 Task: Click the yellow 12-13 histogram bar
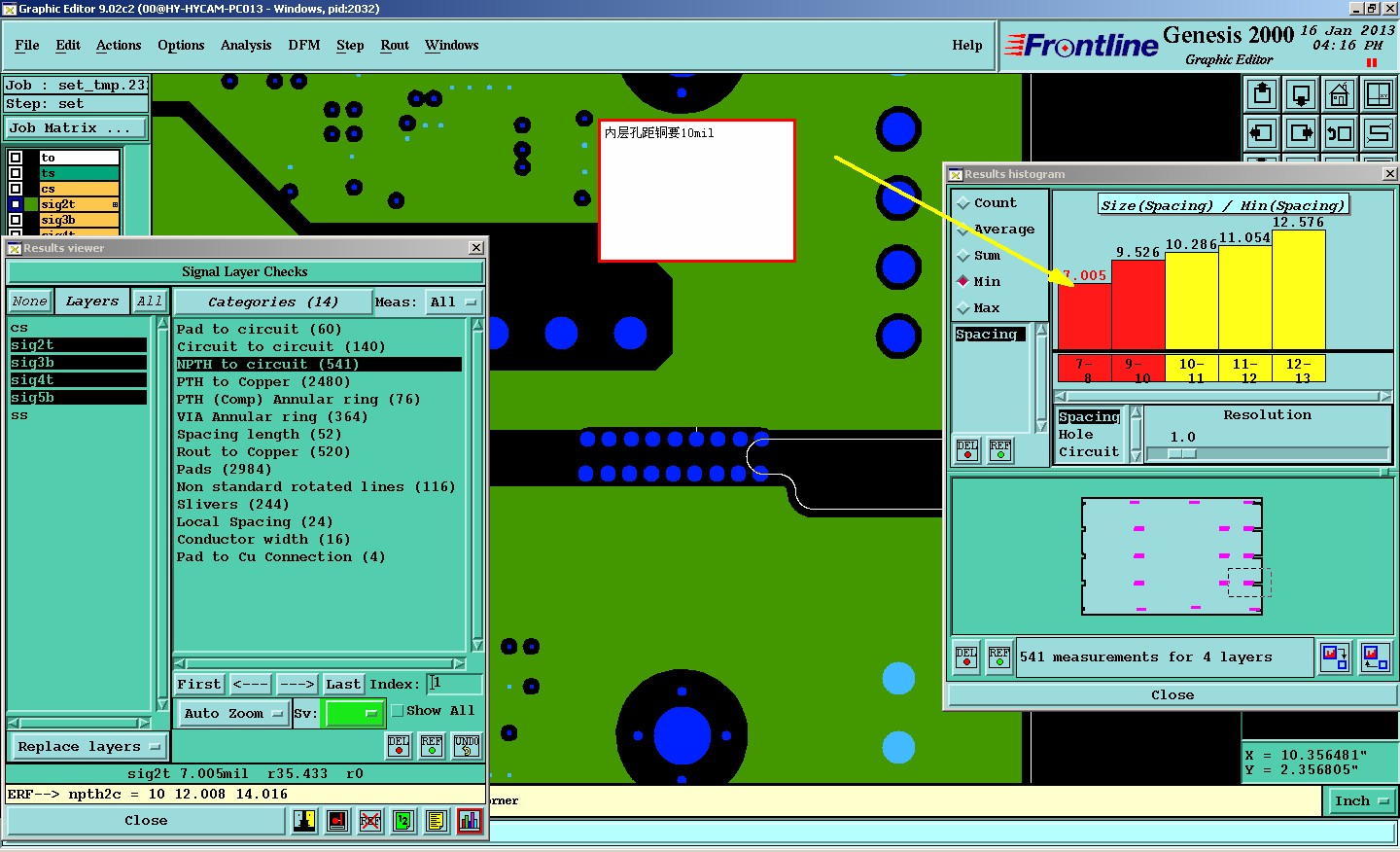pyautogui.click(x=1299, y=290)
